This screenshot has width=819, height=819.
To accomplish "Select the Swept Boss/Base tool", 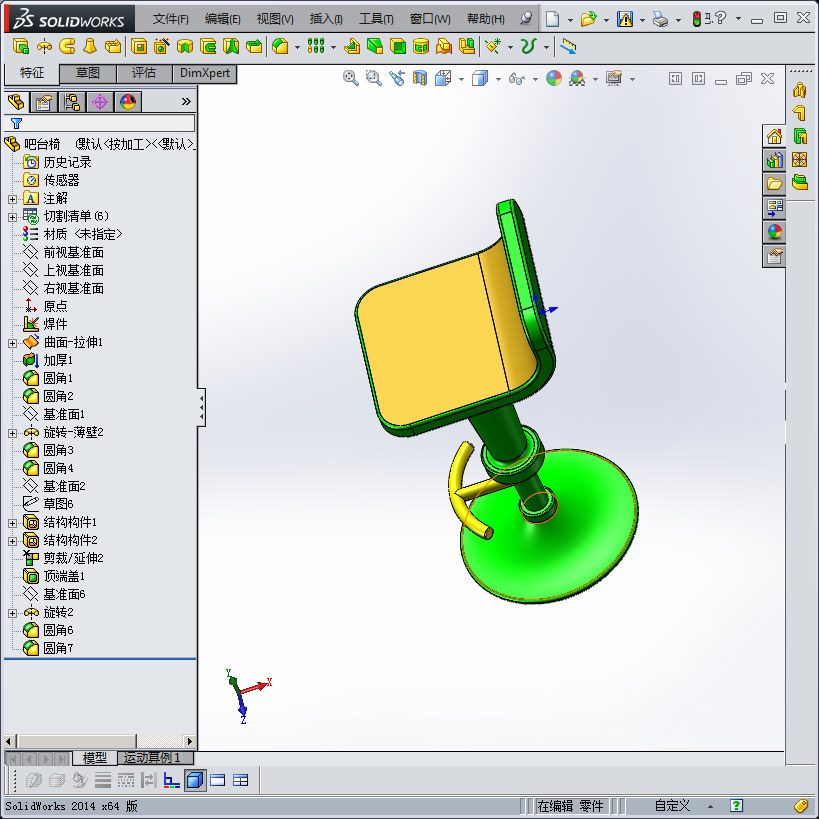I will coord(67,46).
